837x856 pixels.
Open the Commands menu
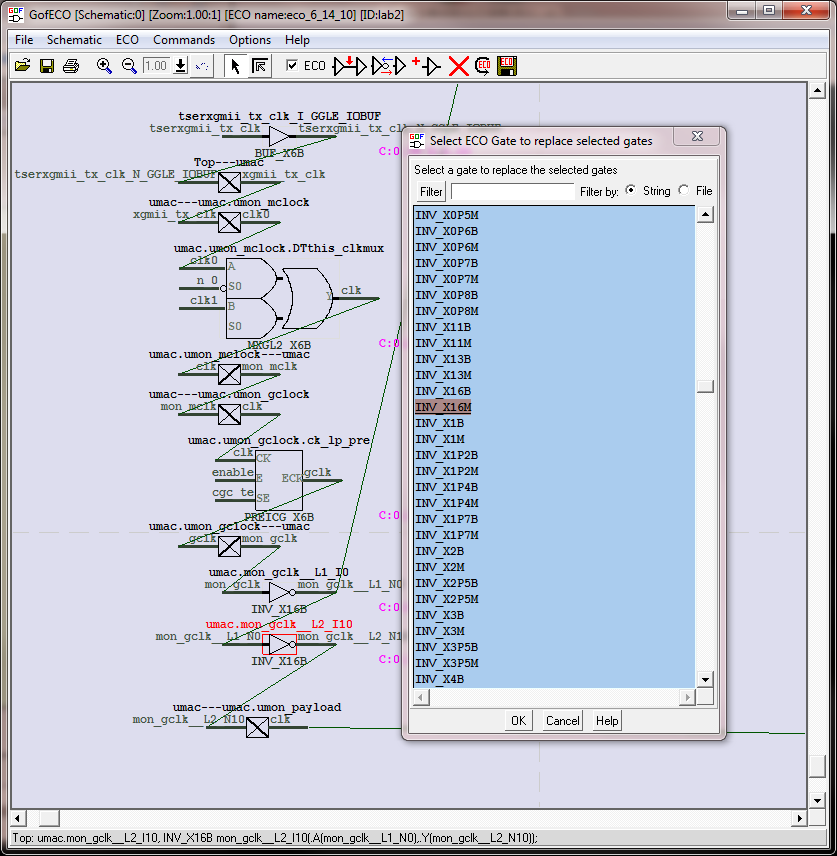coord(183,40)
